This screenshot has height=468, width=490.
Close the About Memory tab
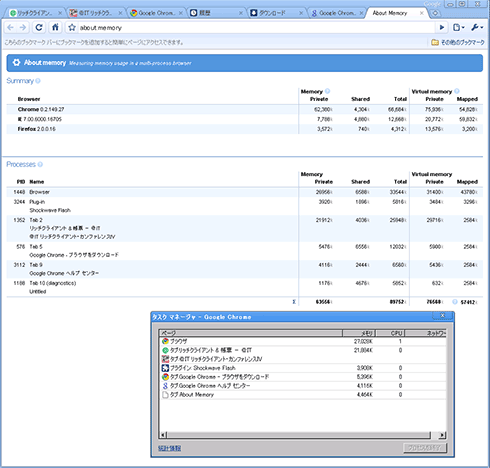click(422, 13)
